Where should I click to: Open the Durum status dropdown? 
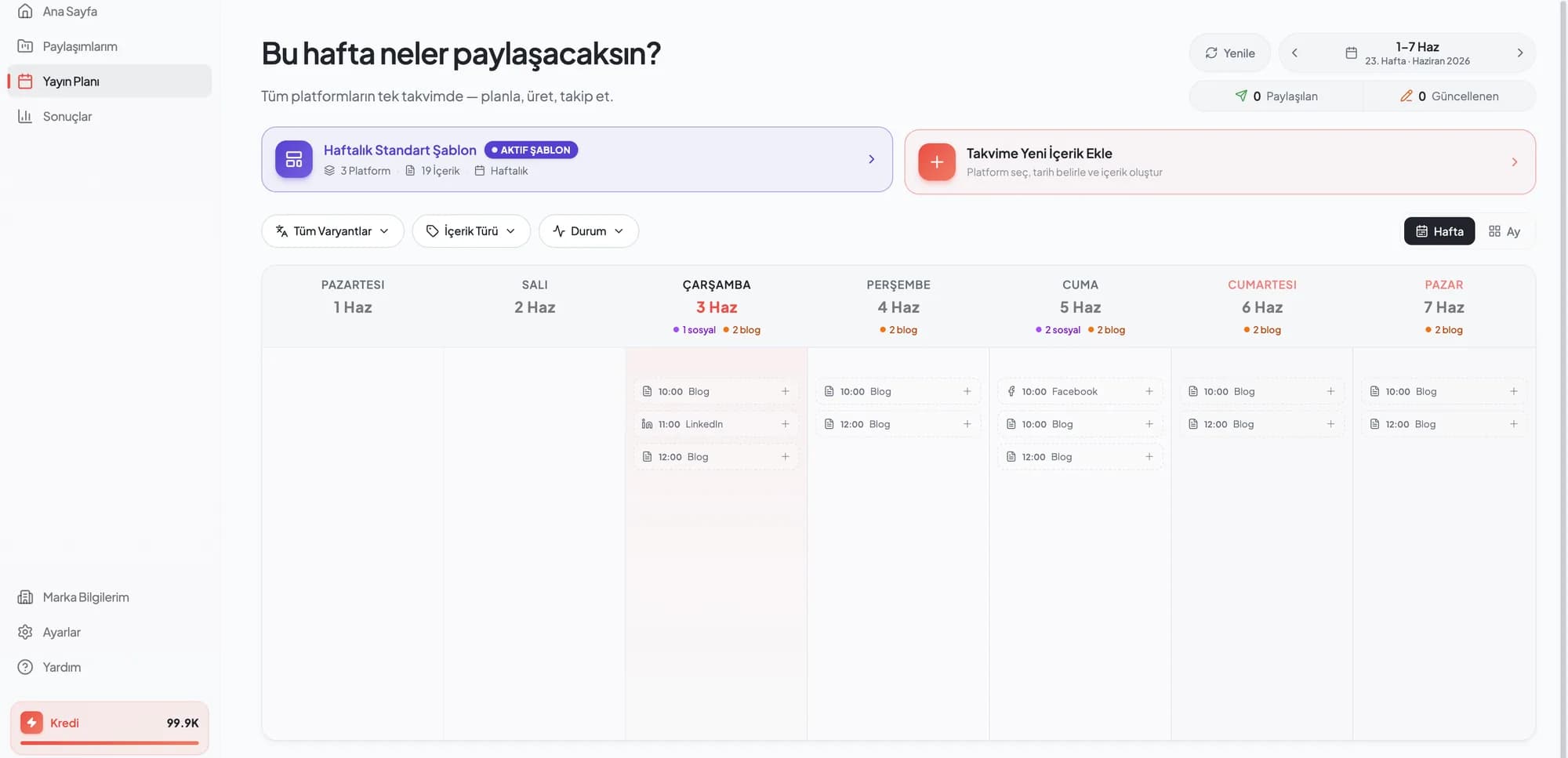(589, 231)
